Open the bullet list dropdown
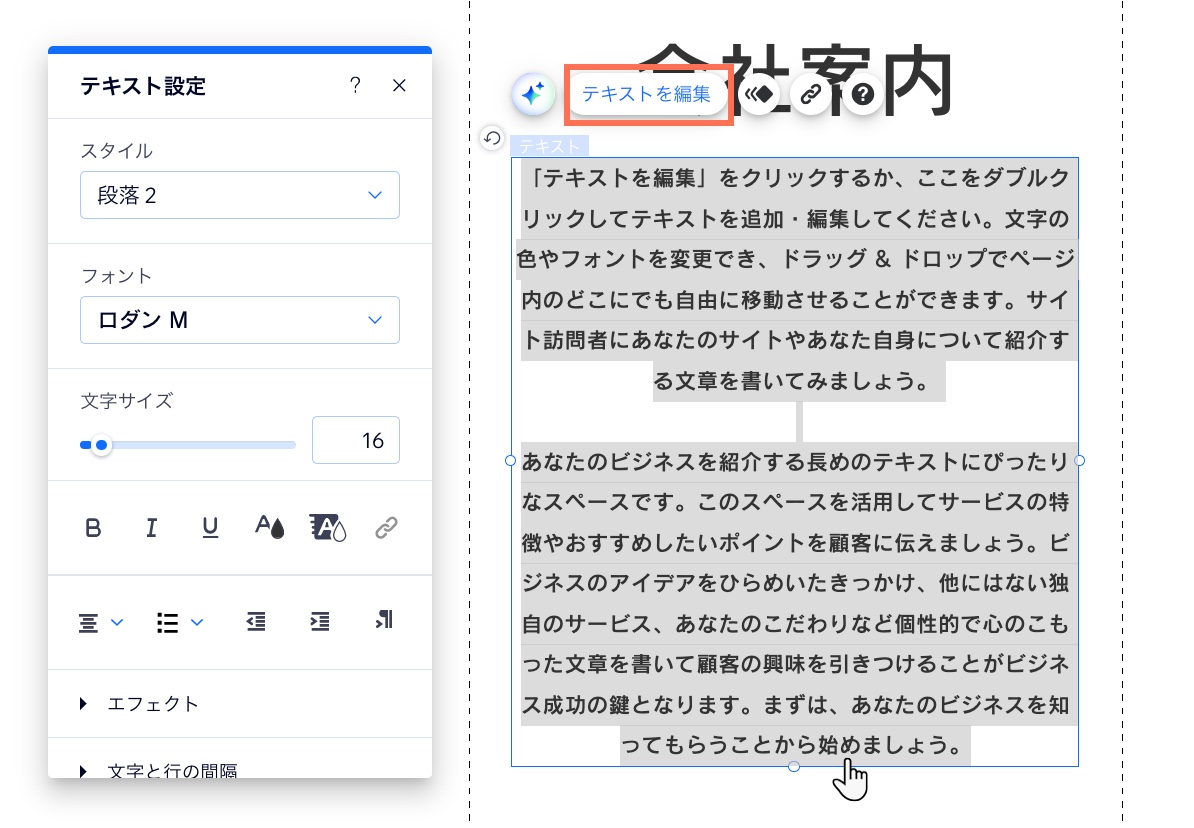Image resolution: width=1194 pixels, height=828 pixels. tap(180, 622)
